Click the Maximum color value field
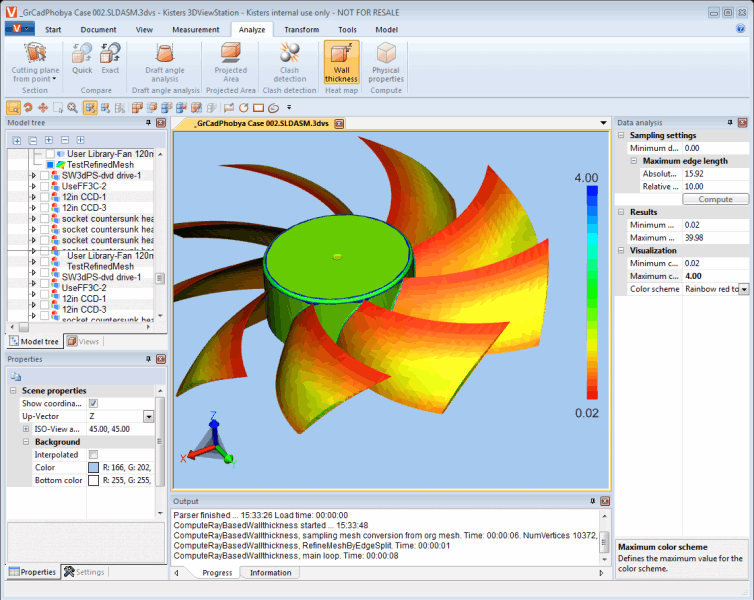Screen dimensions: 754x600 pos(715,276)
